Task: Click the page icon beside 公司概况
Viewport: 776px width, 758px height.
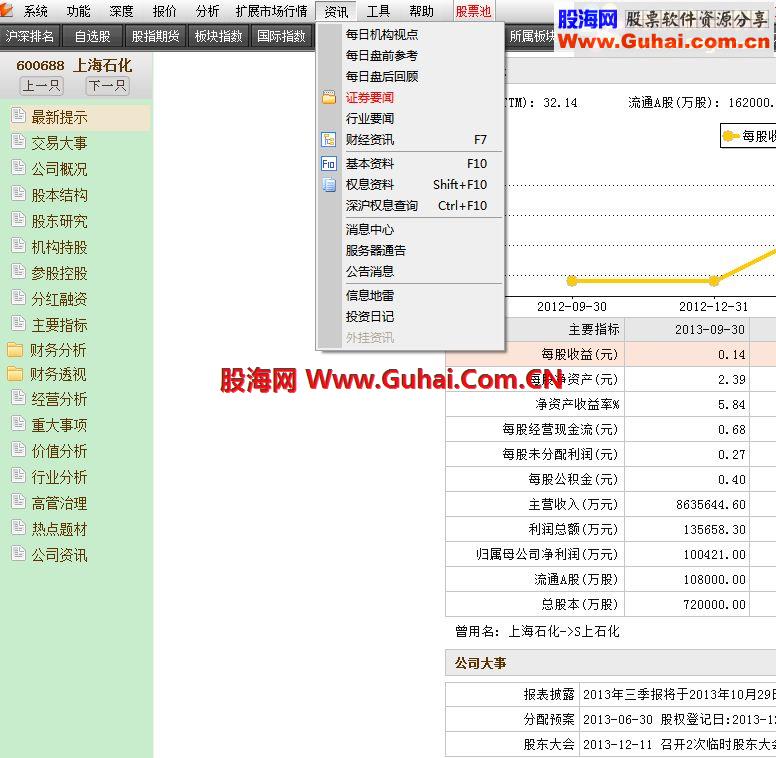Action: point(18,167)
